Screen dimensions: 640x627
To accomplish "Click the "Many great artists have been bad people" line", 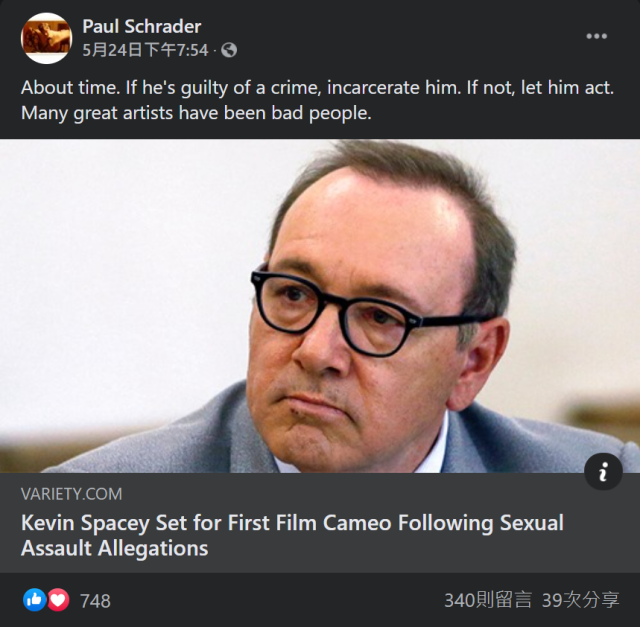I will pos(196,113).
